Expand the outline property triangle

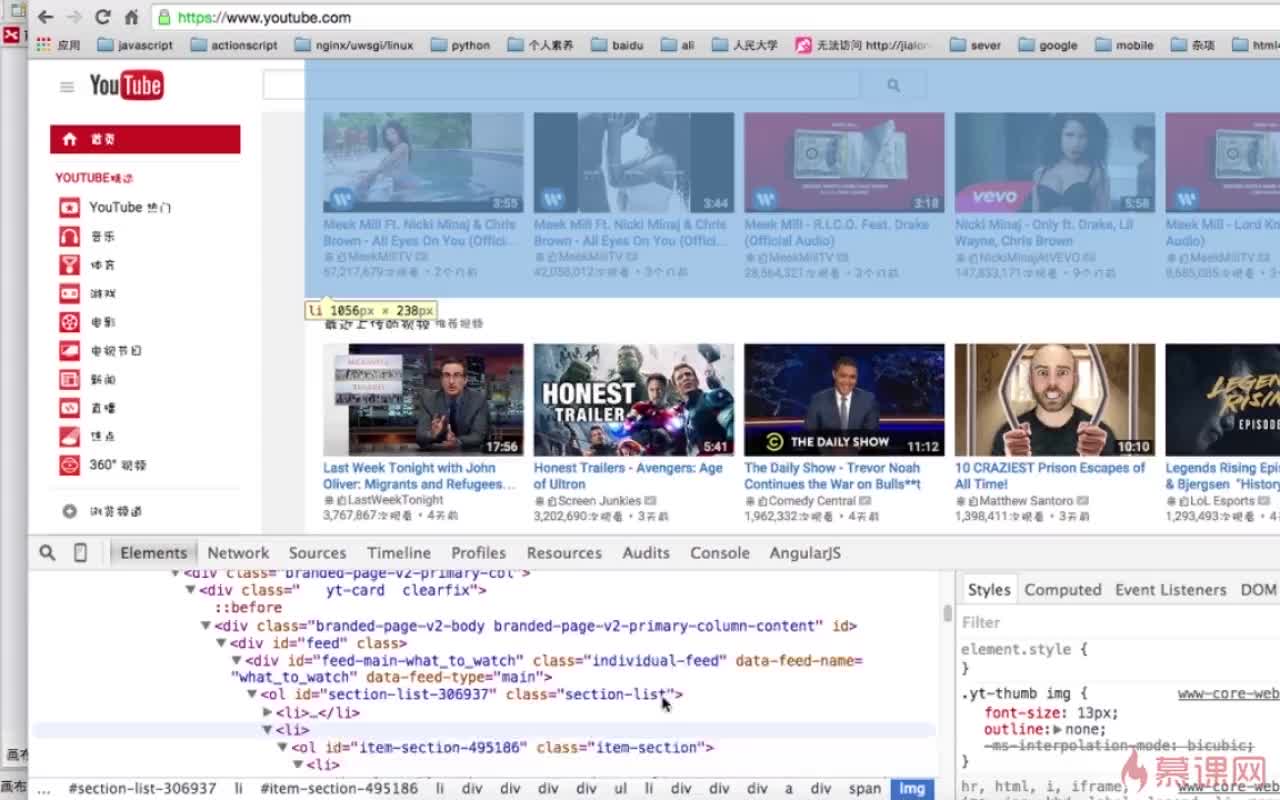tap(1057, 730)
